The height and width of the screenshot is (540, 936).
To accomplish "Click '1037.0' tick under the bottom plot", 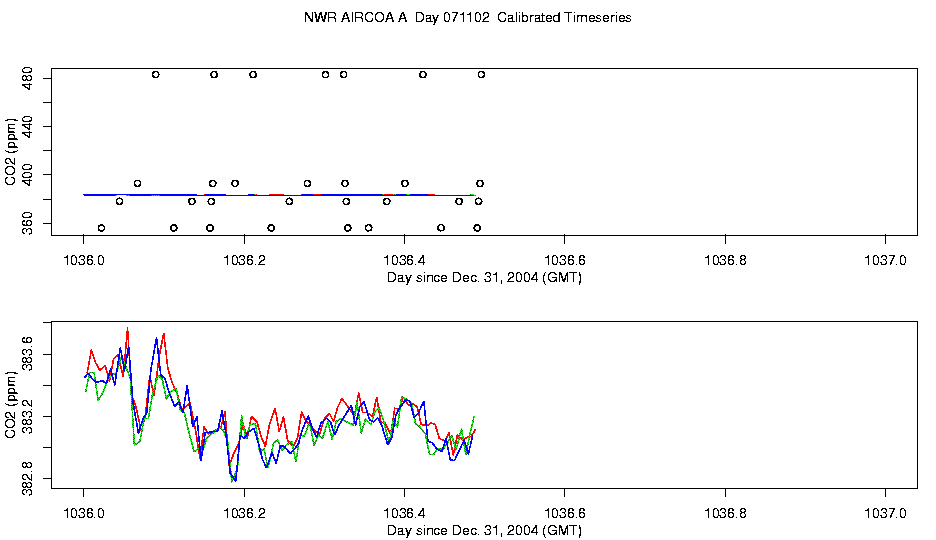I will pos(885,513).
